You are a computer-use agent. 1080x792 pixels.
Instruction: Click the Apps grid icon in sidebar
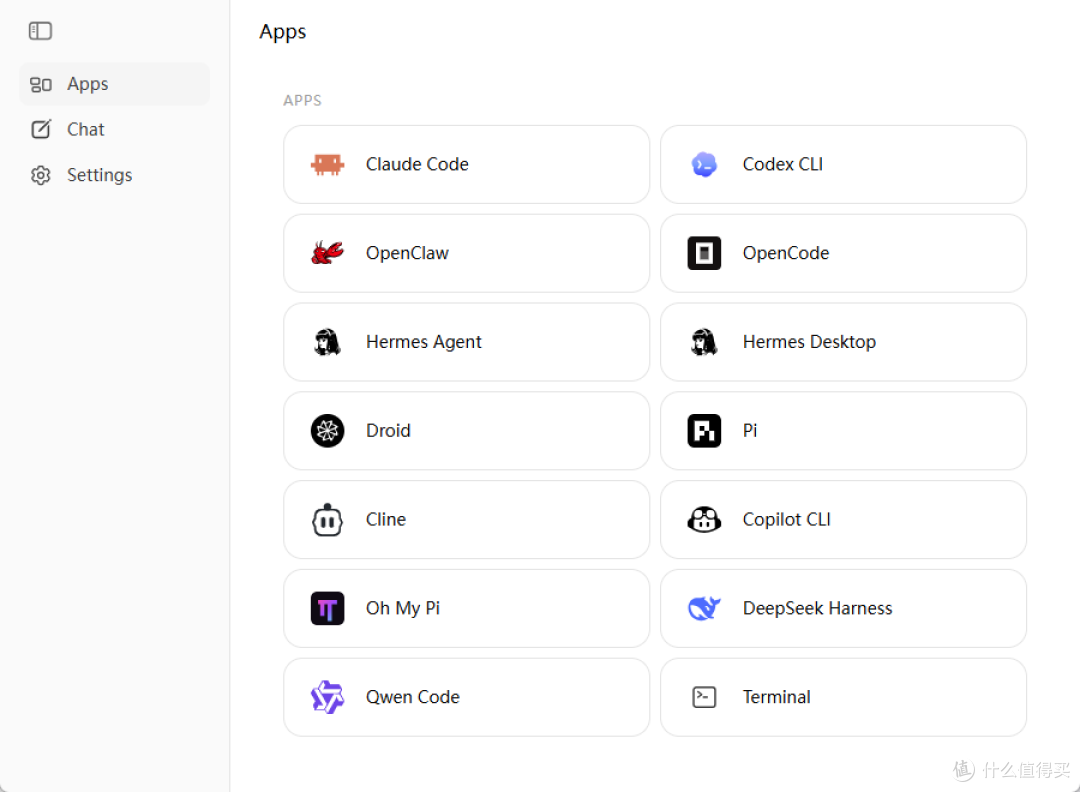click(41, 84)
